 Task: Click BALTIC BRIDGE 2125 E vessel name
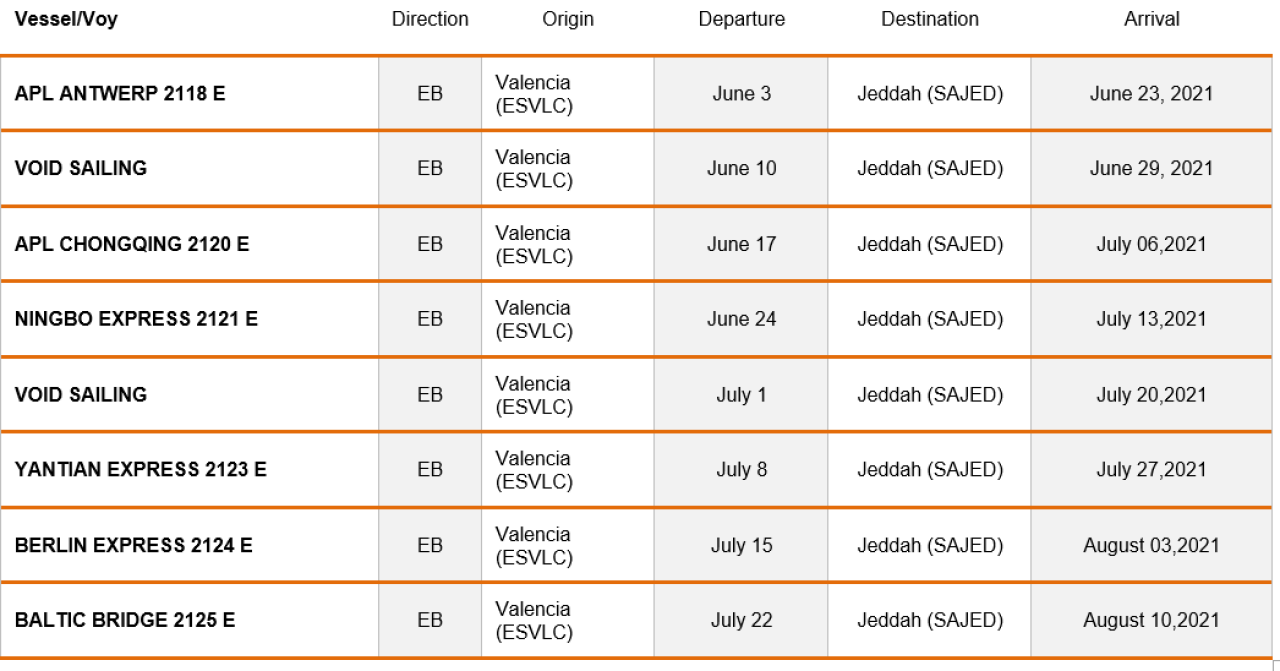pos(125,620)
